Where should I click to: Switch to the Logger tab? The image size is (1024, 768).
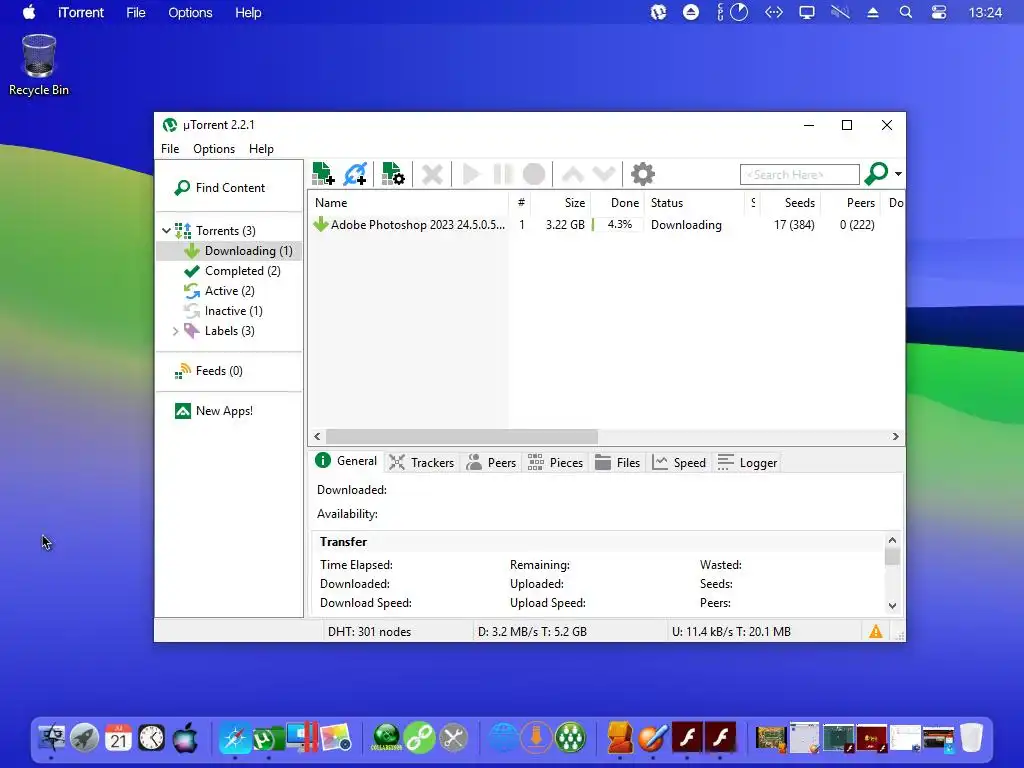pyautogui.click(x=747, y=463)
